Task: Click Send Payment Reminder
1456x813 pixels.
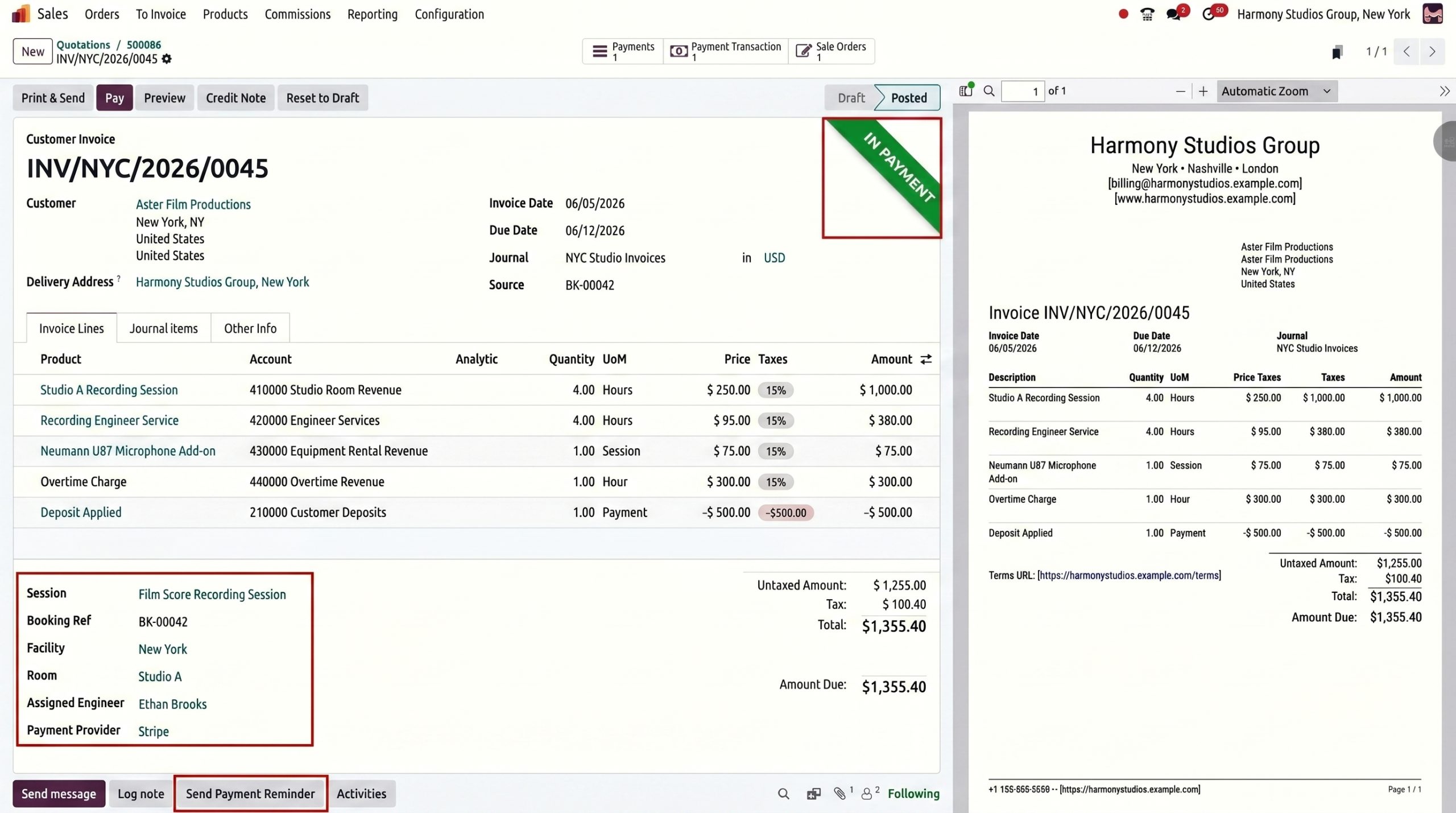Action: click(x=250, y=794)
